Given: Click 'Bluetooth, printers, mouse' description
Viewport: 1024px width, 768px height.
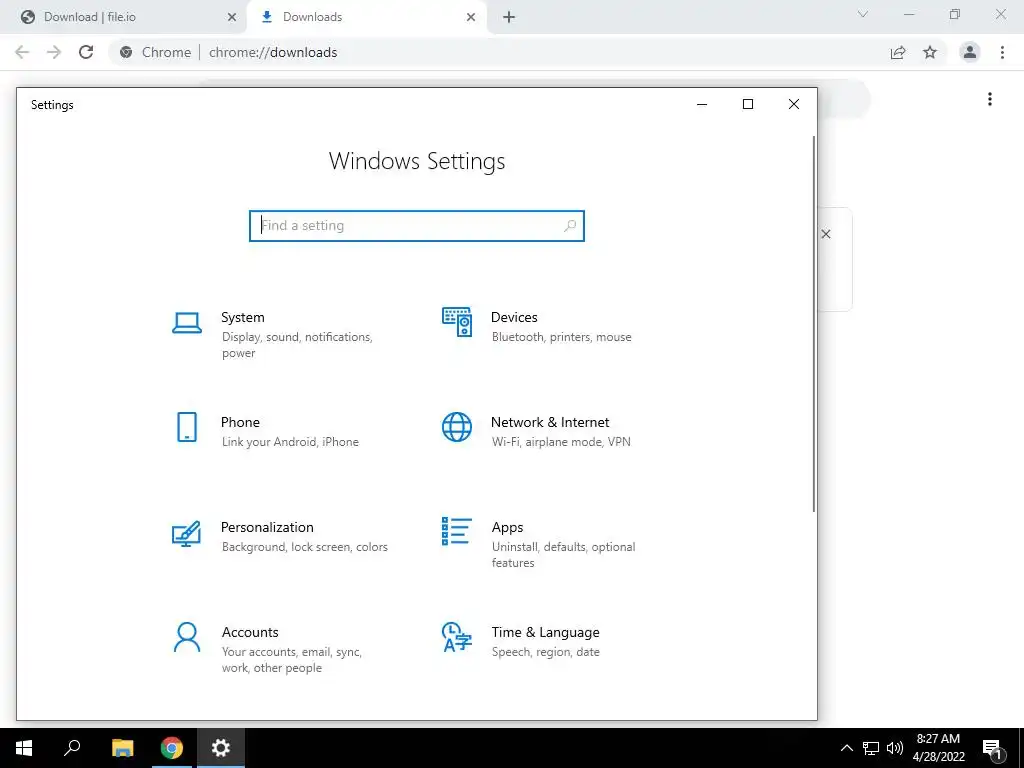Looking at the screenshot, I should pos(562,337).
